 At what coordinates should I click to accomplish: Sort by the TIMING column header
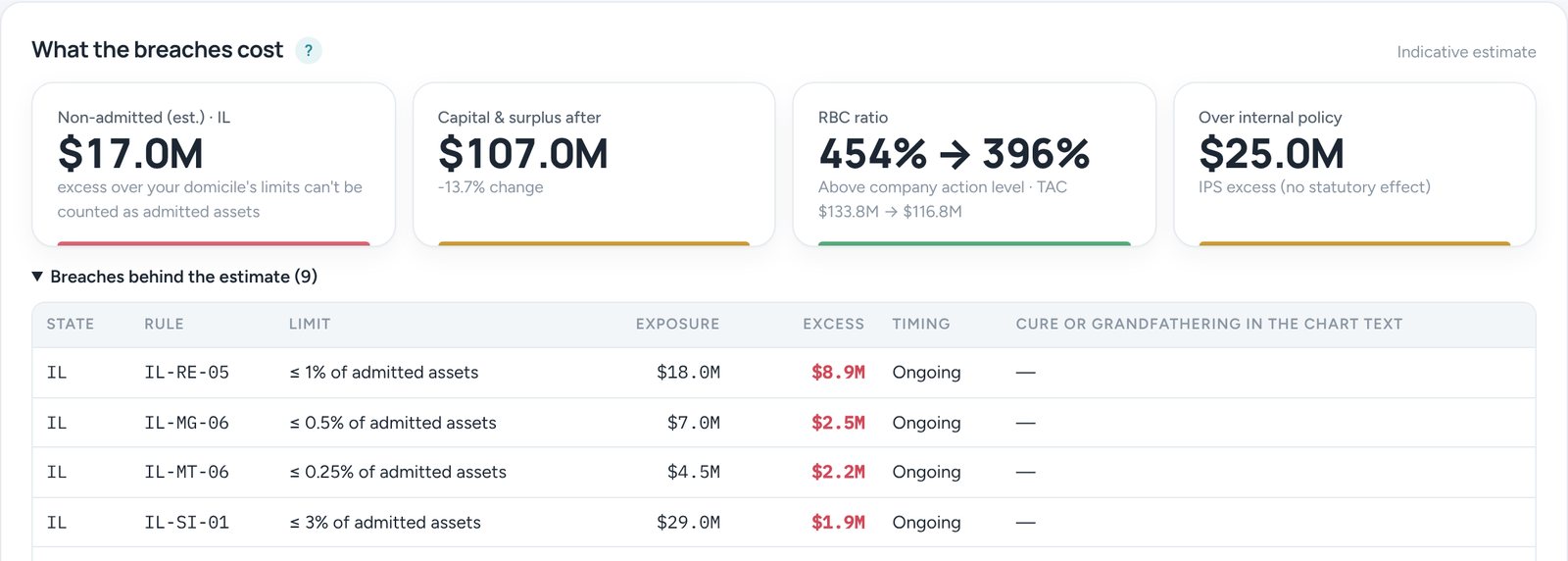pos(921,324)
